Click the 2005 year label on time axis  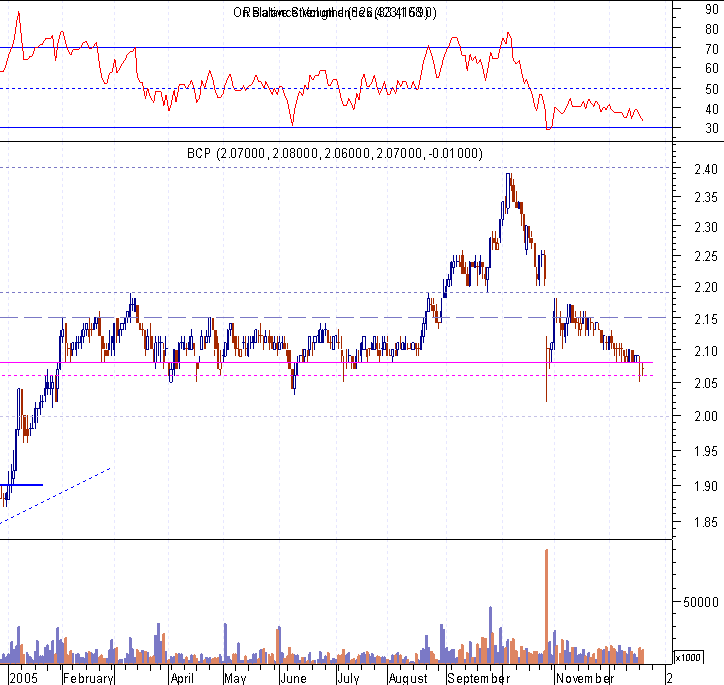point(24,678)
